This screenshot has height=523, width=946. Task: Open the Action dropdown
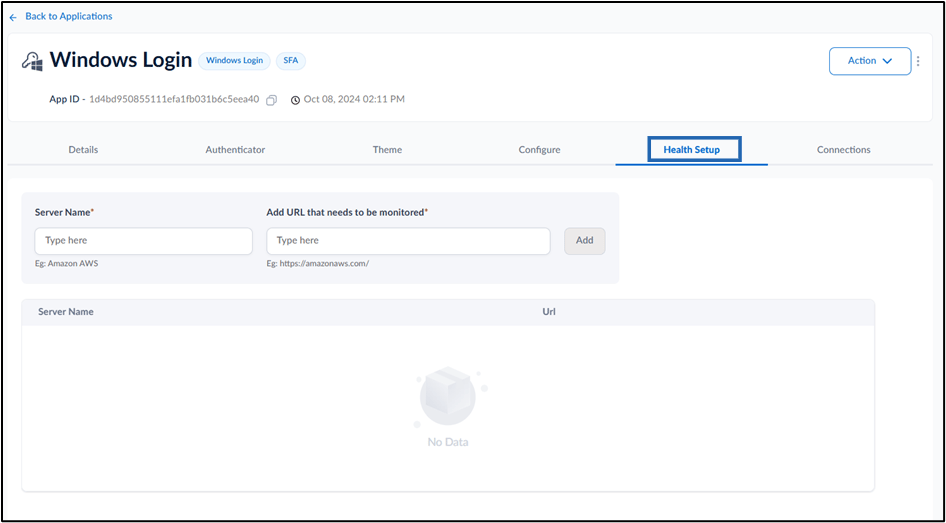click(870, 61)
